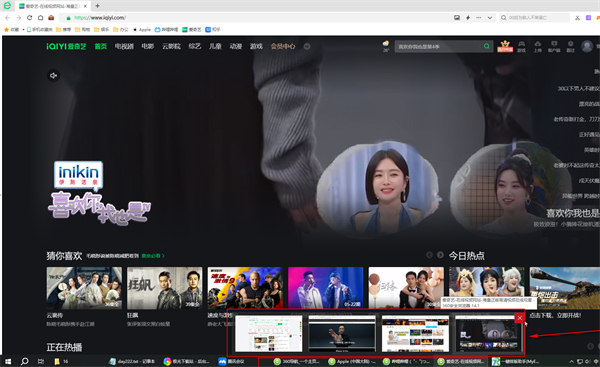The height and width of the screenshot is (367, 600).
Task: Open the 会员中心 link
Action: tap(283, 46)
